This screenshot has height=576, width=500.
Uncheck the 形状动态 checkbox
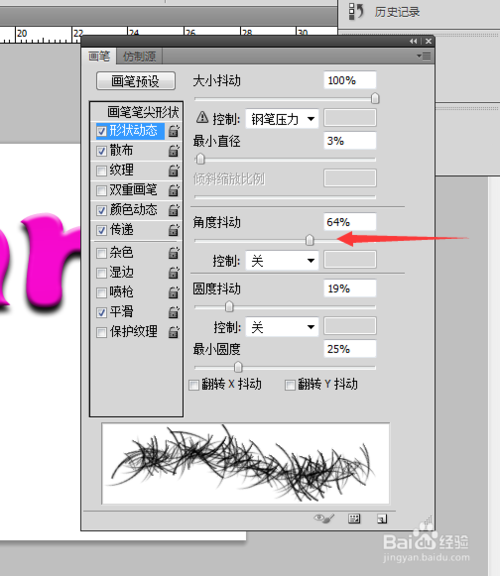pos(101,131)
